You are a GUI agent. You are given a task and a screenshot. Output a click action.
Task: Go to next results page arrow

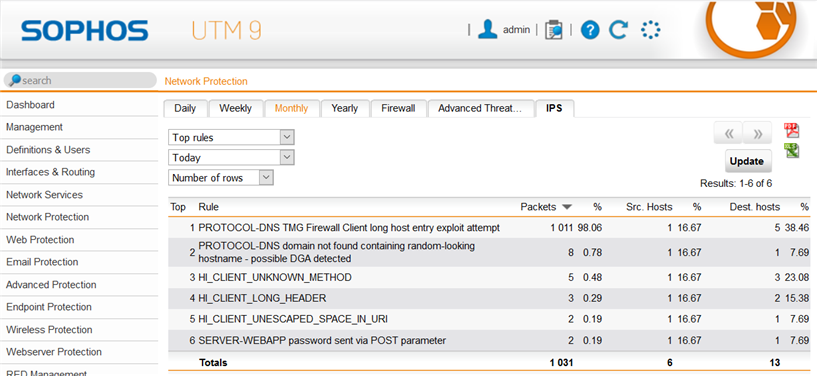click(x=758, y=134)
